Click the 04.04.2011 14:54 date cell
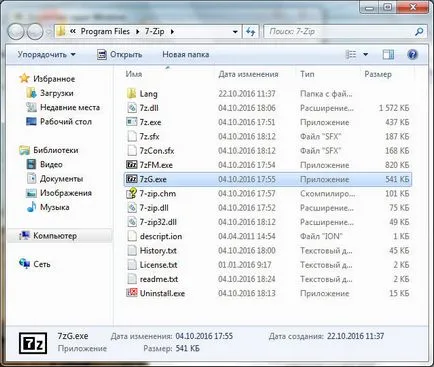This screenshot has height=367, width=434. pyautogui.click(x=247, y=236)
